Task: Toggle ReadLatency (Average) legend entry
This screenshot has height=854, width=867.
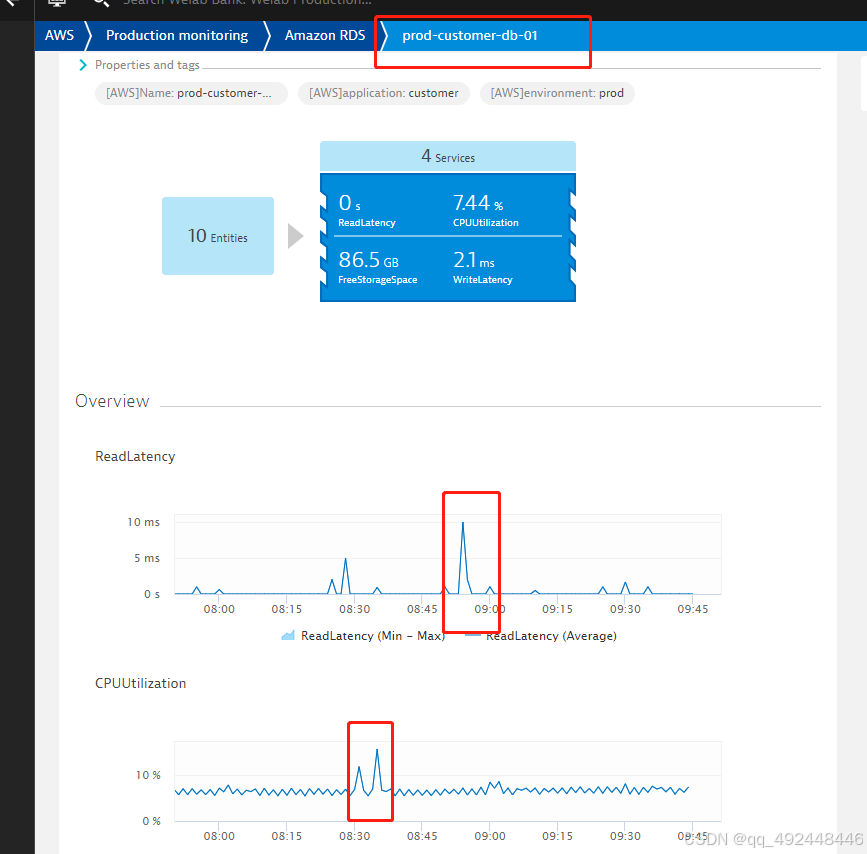Action: tap(541, 636)
